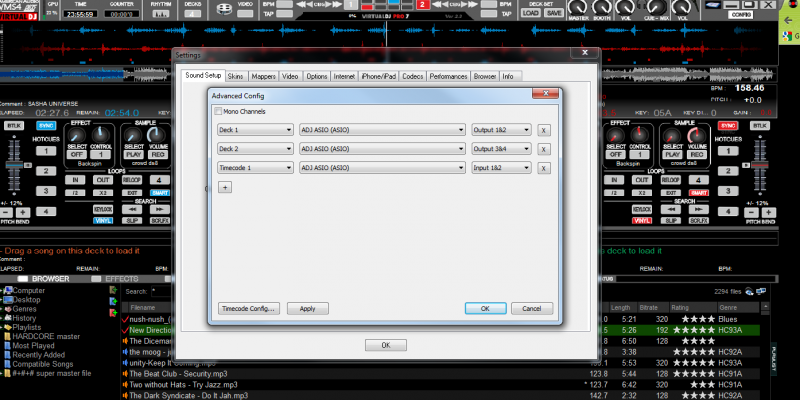
Task: Switch to the Skins tab
Action: click(x=236, y=76)
